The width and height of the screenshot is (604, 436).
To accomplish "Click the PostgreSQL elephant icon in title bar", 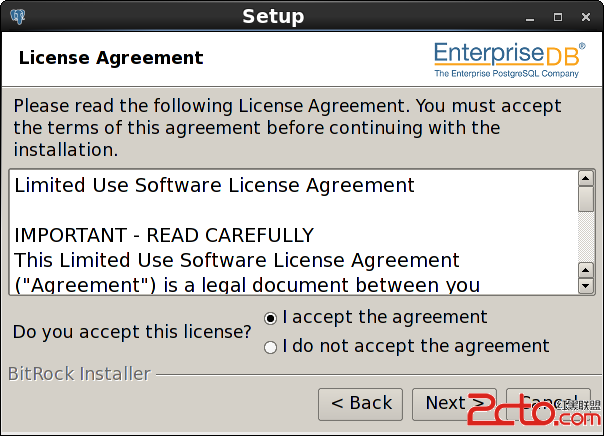I will 18,17.
